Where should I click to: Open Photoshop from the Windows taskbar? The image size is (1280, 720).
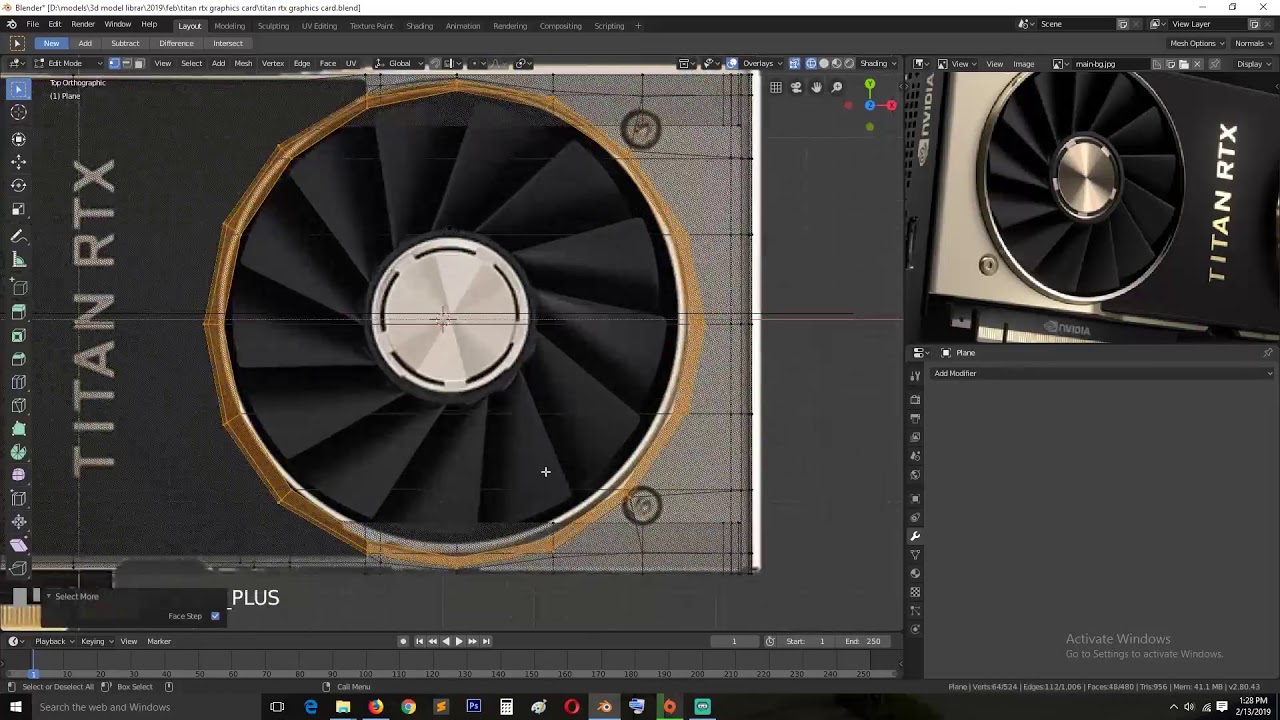click(473, 707)
